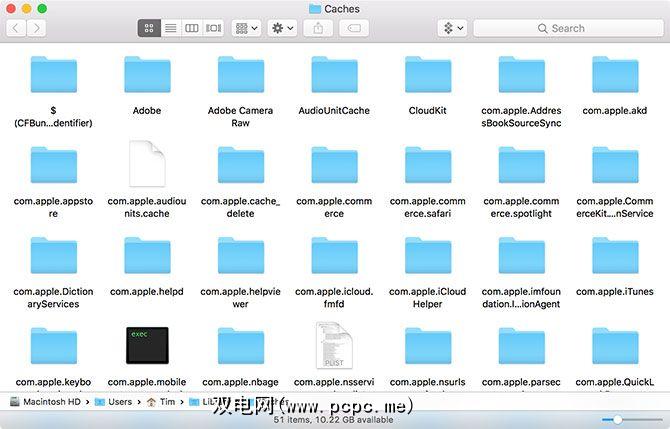Select the com.apple.nsurls folder icon

click(x=428, y=346)
